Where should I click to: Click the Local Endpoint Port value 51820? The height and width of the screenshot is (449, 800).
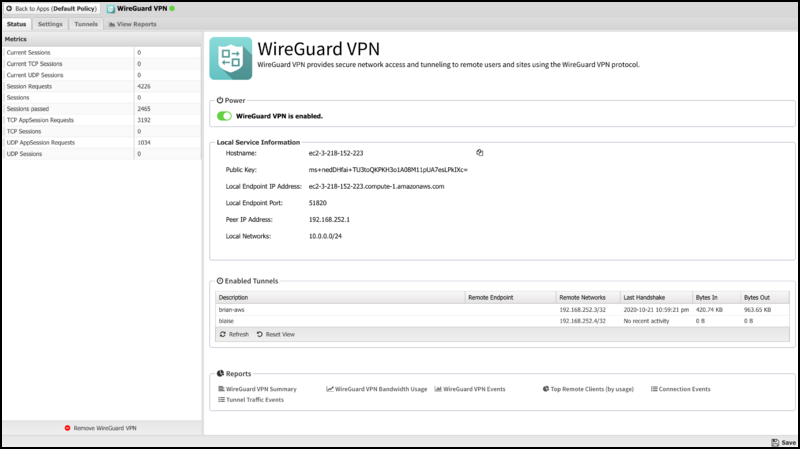pos(317,203)
